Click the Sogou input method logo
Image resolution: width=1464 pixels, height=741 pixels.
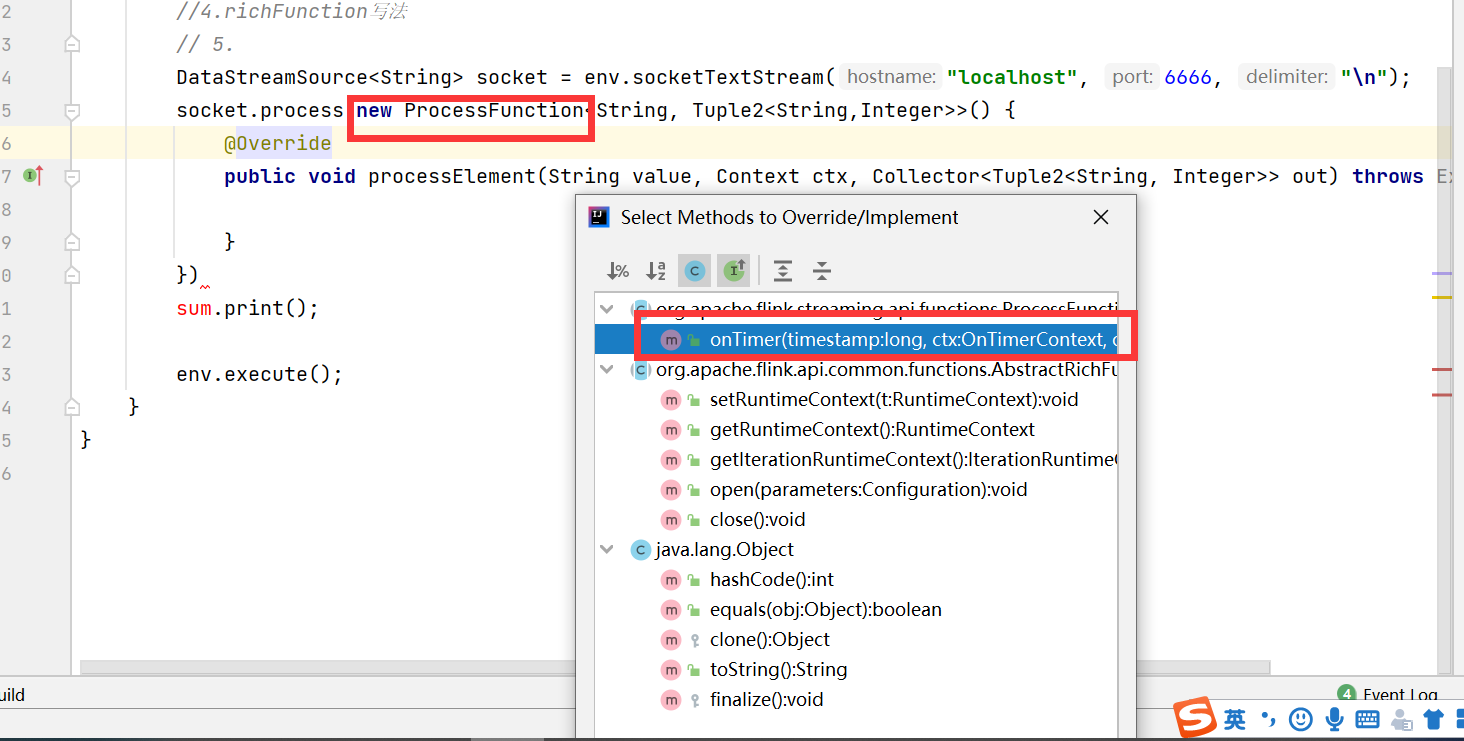[x=1195, y=718]
